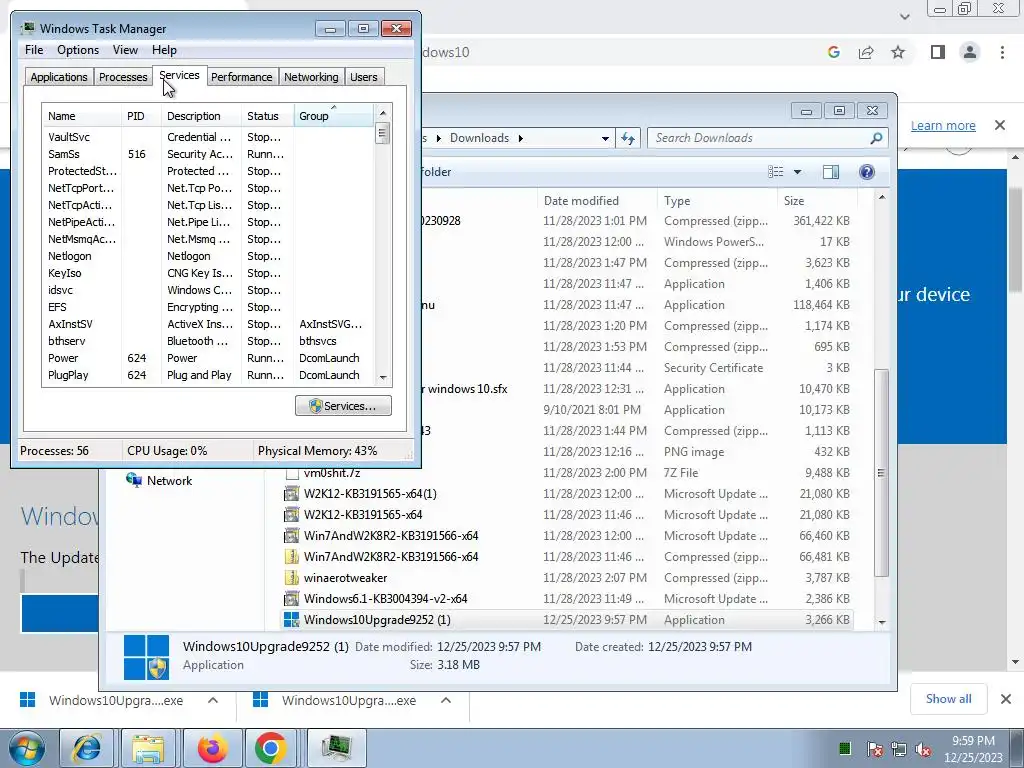Open first Windows10Upgra download chevron menu
The image size is (1024, 768).
click(213, 700)
